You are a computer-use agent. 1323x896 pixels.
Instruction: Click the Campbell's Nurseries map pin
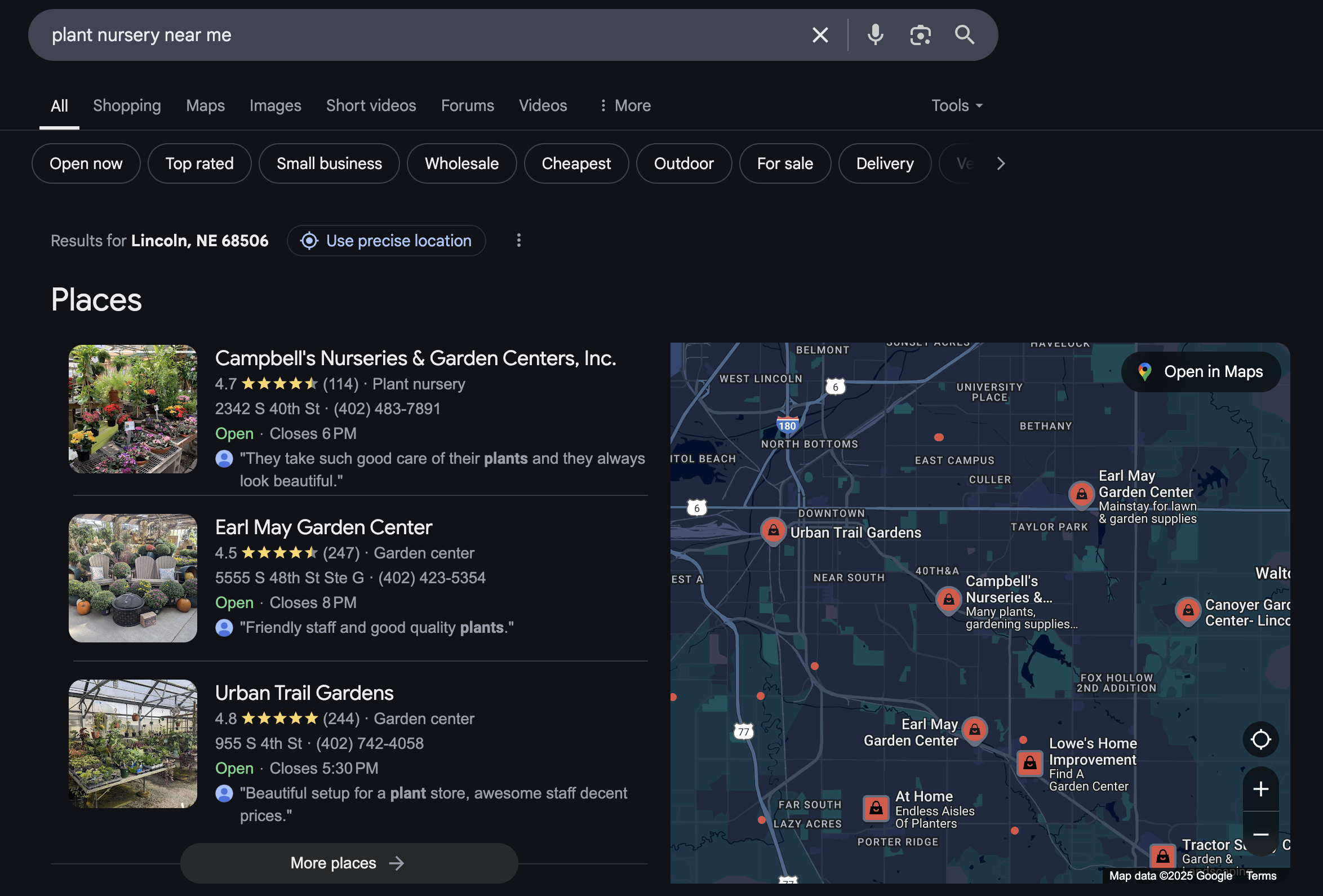coord(948,600)
